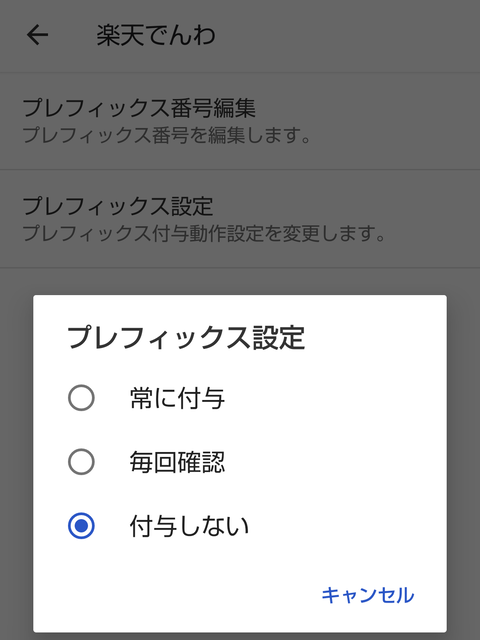
Task: Tap the back arrow icon
Action: [x=38, y=35]
